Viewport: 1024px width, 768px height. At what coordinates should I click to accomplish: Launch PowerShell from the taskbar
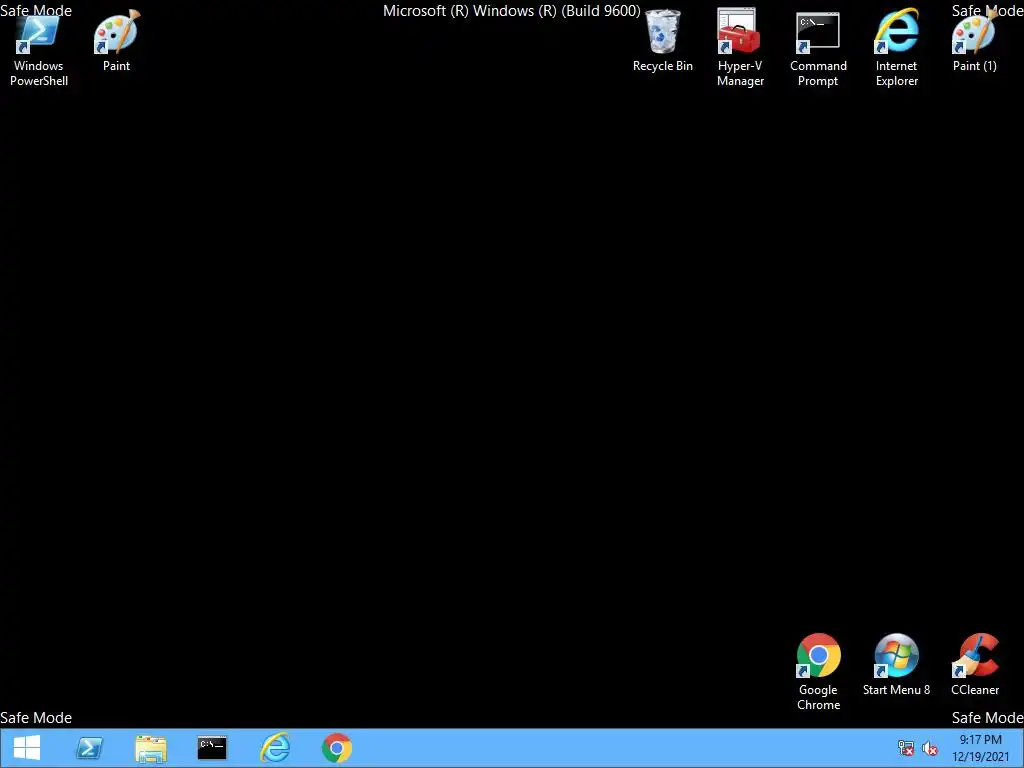pos(89,748)
